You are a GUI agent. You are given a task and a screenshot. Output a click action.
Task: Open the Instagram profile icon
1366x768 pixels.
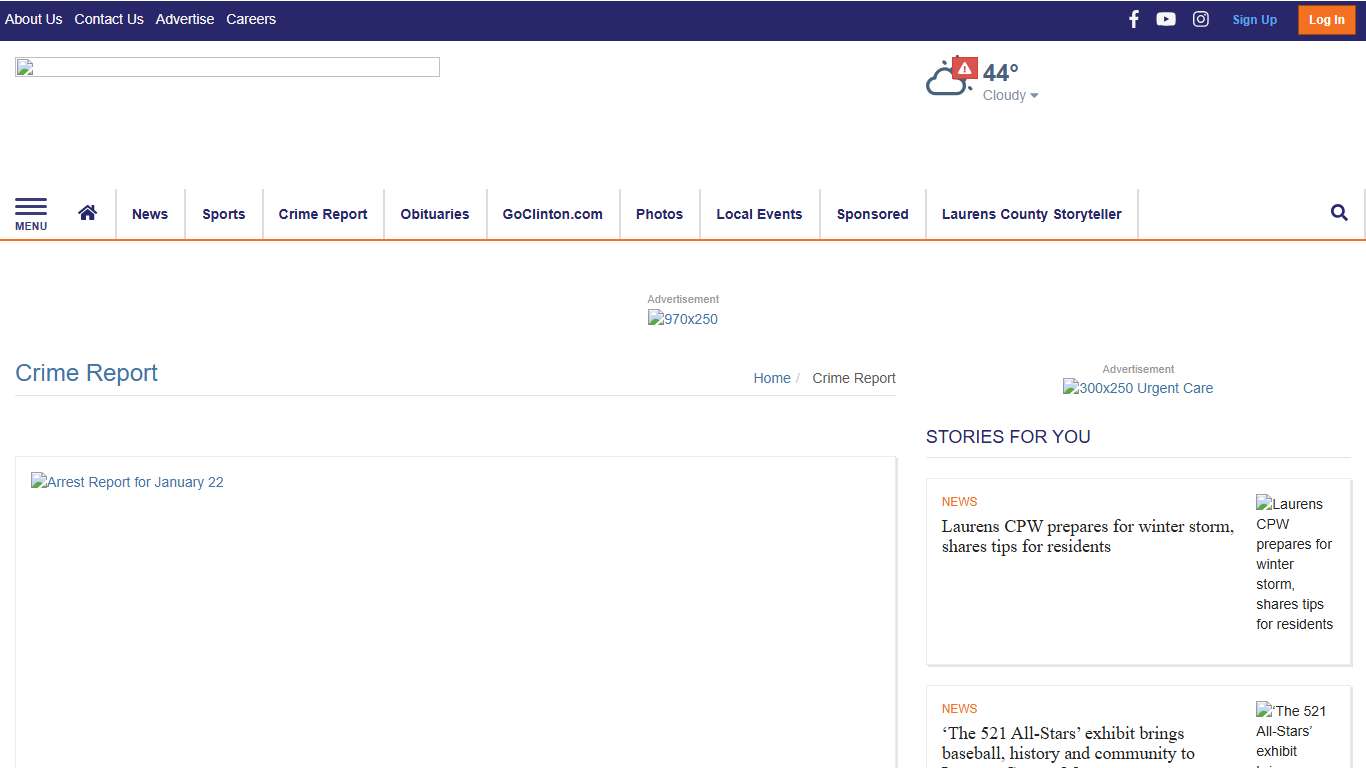coord(1200,19)
